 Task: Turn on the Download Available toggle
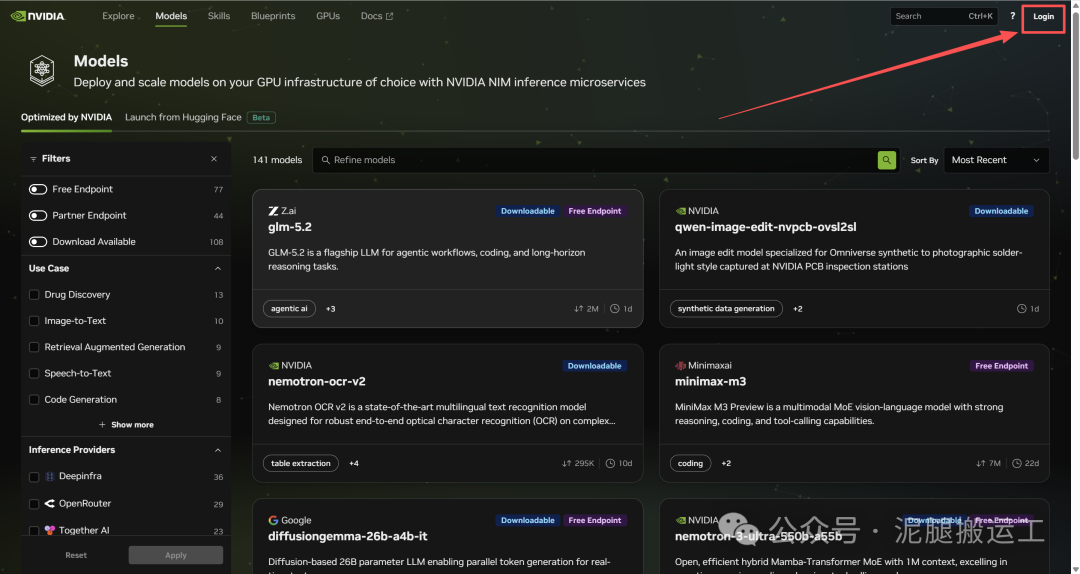pos(38,241)
